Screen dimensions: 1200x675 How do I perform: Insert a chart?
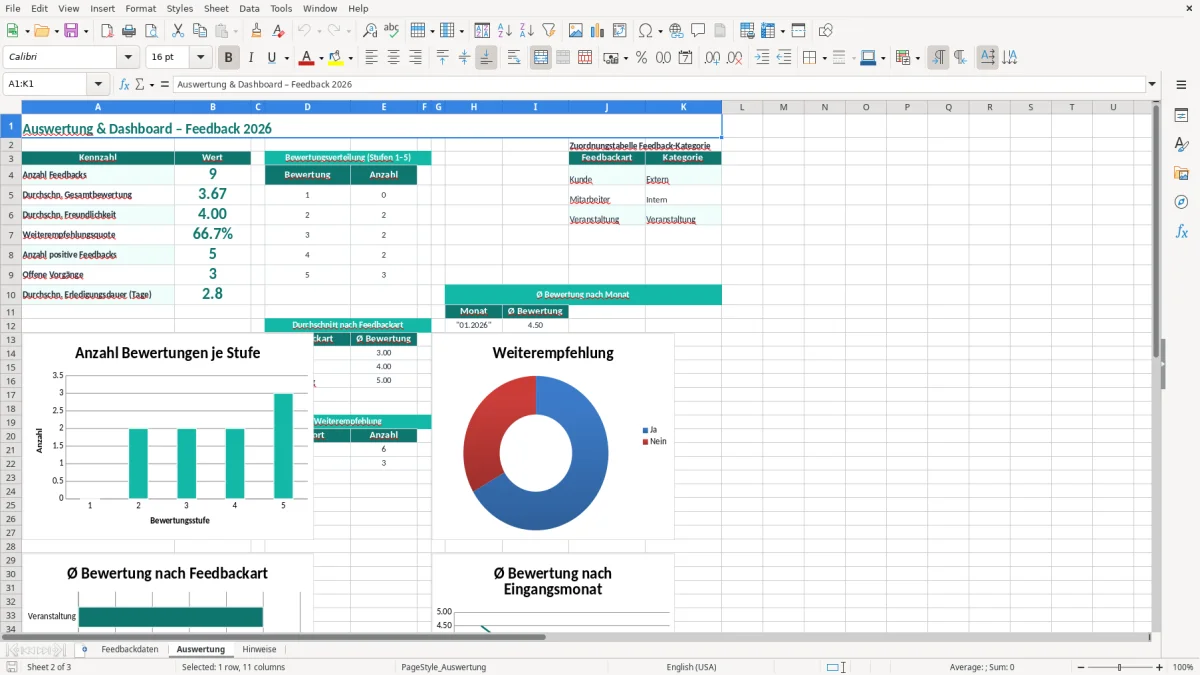(x=598, y=31)
